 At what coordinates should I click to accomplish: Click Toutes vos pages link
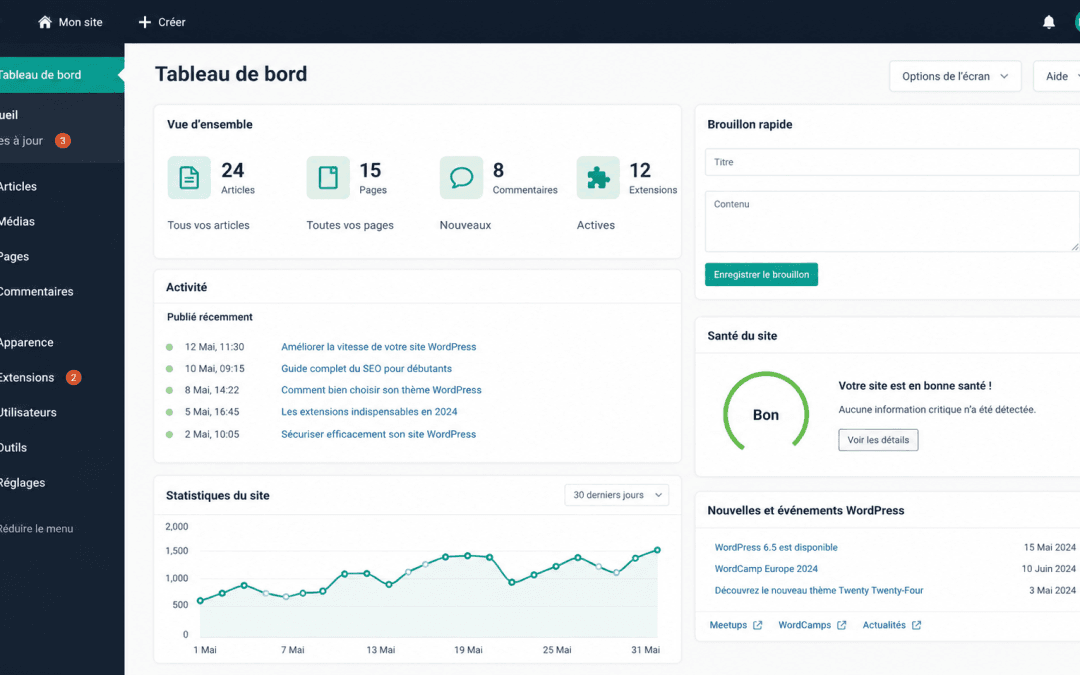[350, 225]
